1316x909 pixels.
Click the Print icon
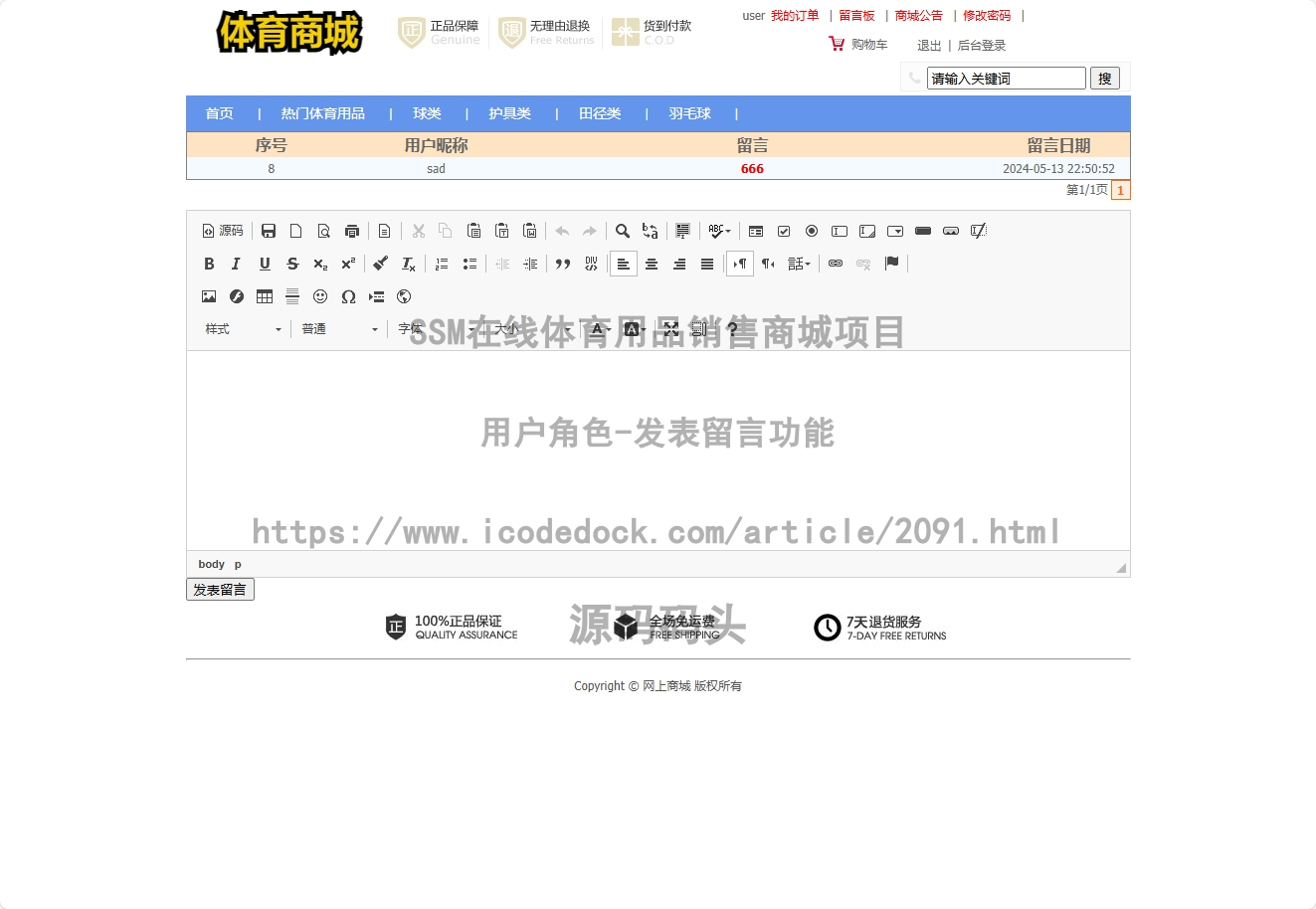352,231
